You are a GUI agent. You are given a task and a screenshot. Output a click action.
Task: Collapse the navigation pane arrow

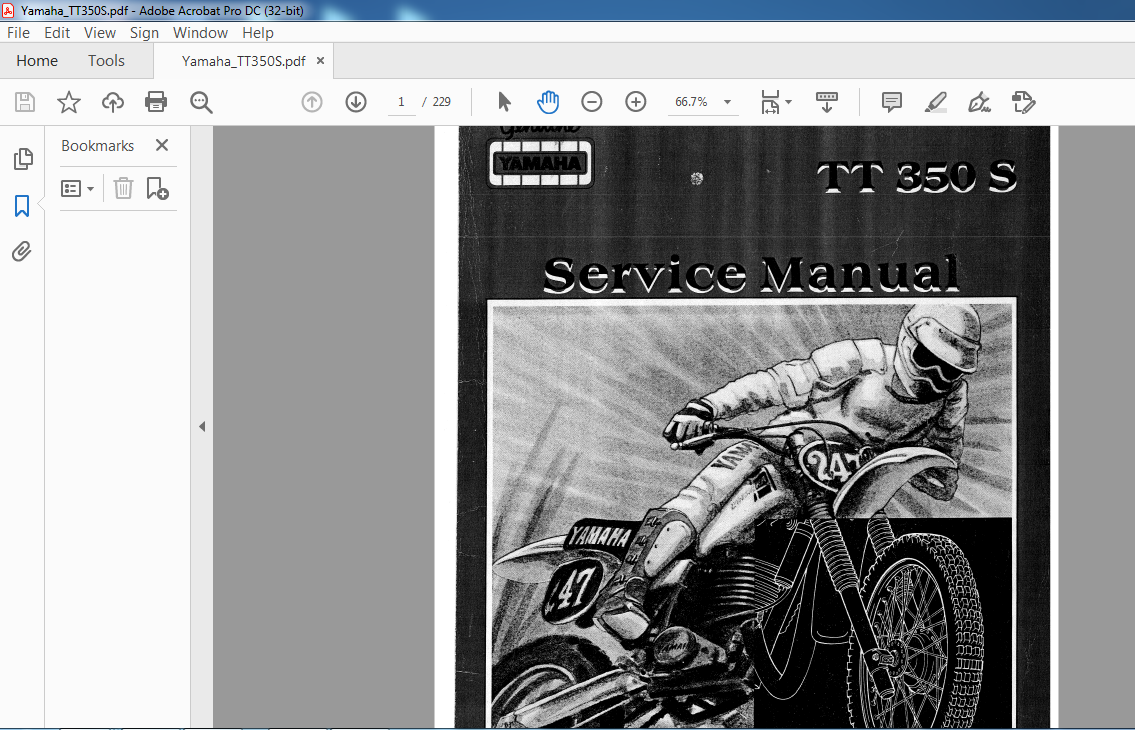point(202,427)
